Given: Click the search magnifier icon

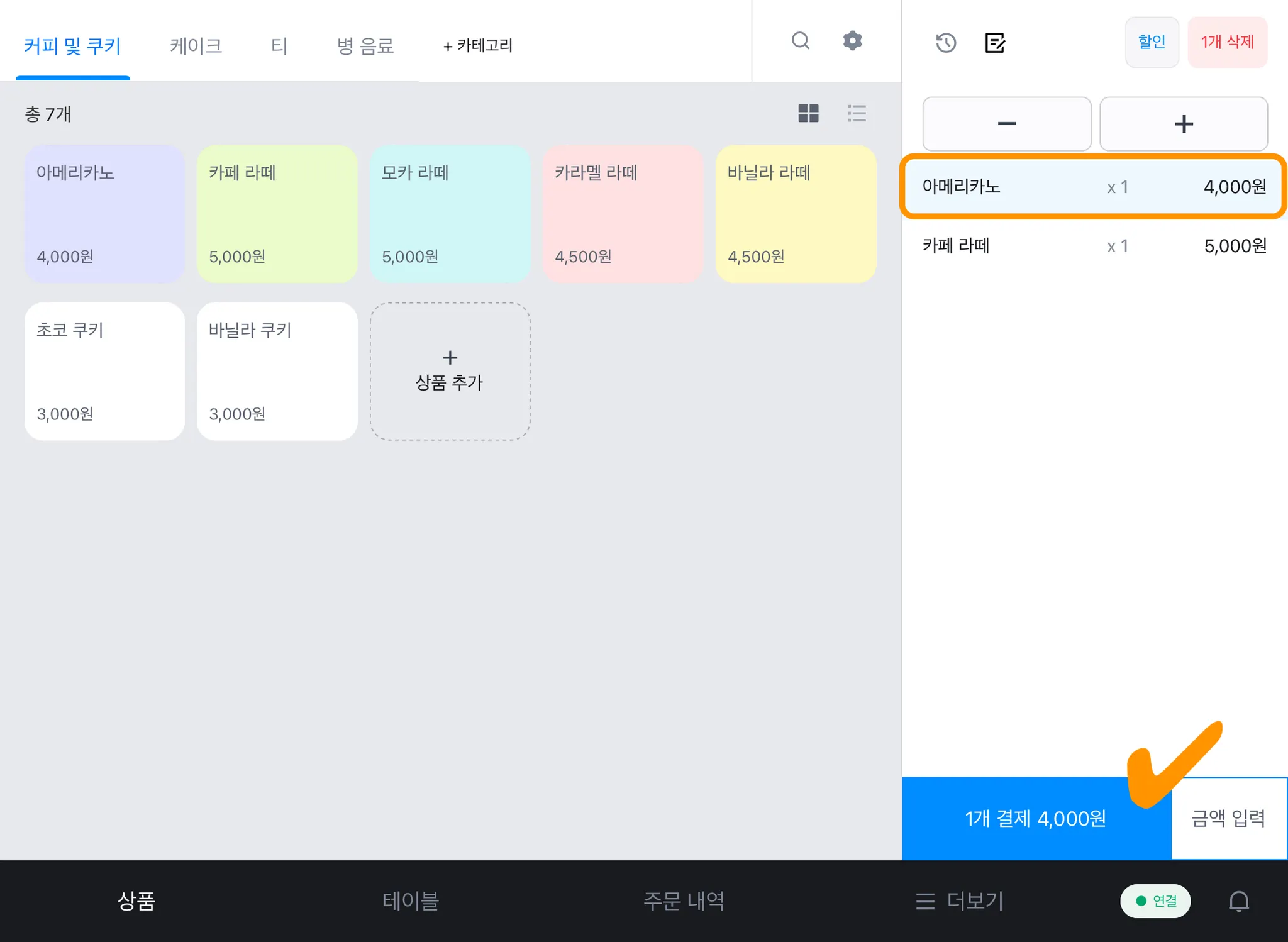Looking at the screenshot, I should coord(800,41).
